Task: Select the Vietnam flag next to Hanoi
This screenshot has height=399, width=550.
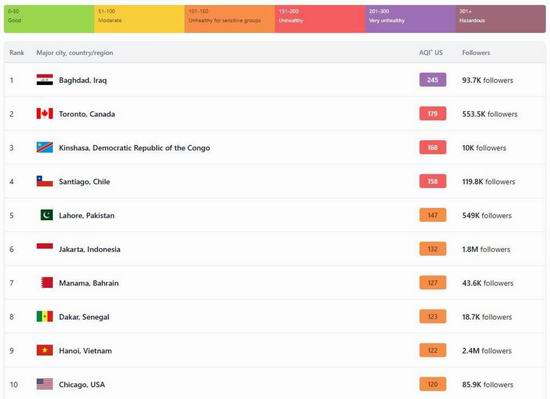Action: coord(45,350)
